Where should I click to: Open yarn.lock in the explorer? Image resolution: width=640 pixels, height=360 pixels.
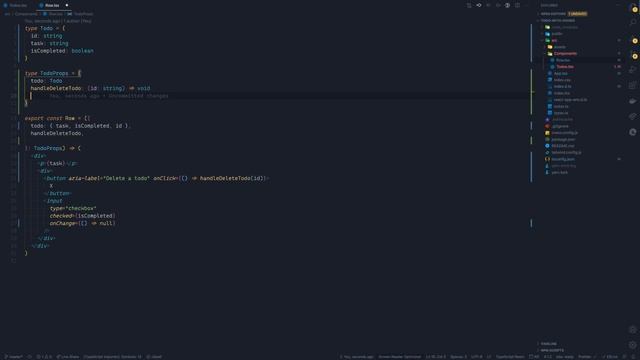559,172
